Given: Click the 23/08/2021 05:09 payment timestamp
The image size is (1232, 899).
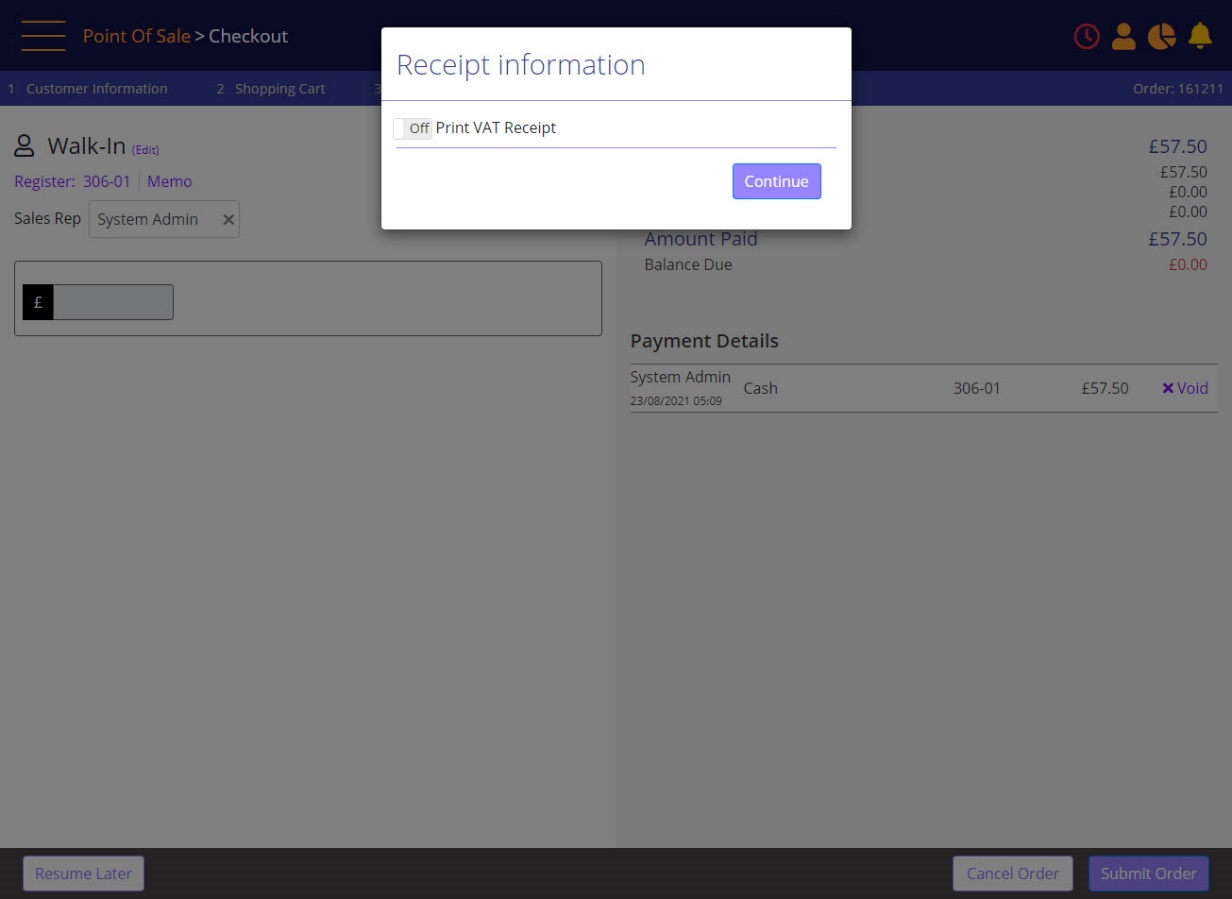Looking at the screenshot, I should click(x=676, y=401).
